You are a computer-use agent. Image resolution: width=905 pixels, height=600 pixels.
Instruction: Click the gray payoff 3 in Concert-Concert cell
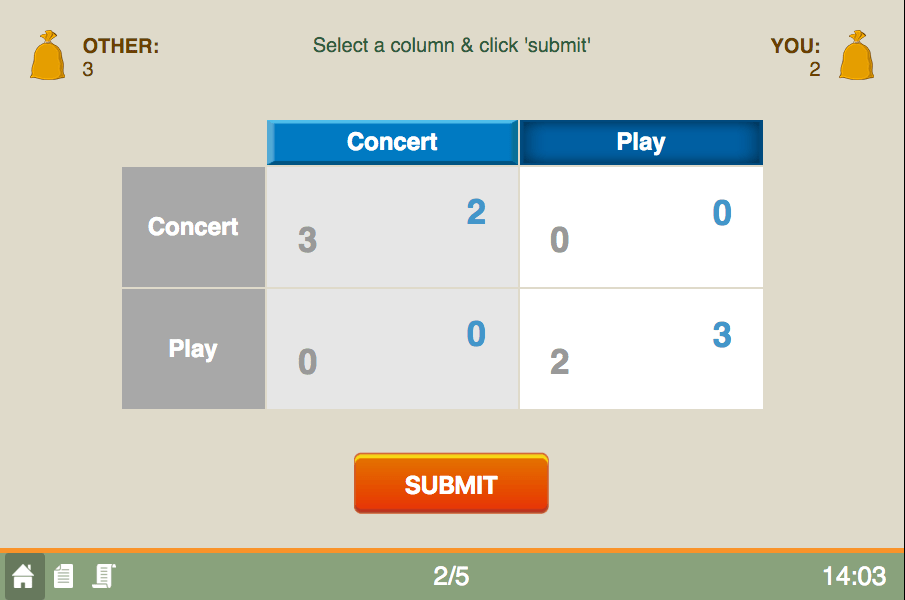pyautogui.click(x=308, y=240)
